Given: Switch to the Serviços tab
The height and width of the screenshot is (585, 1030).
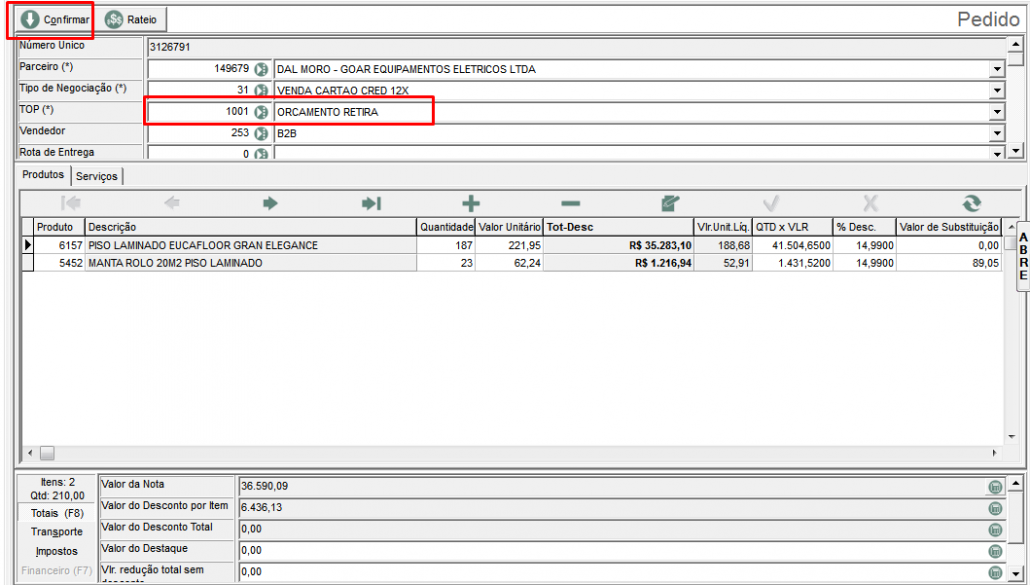Looking at the screenshot, I should click(96, 176).
